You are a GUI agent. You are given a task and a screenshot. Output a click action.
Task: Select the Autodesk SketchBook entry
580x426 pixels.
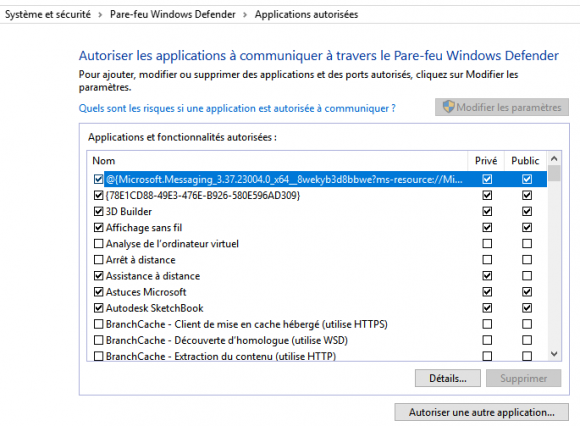[x=155, y=308]
